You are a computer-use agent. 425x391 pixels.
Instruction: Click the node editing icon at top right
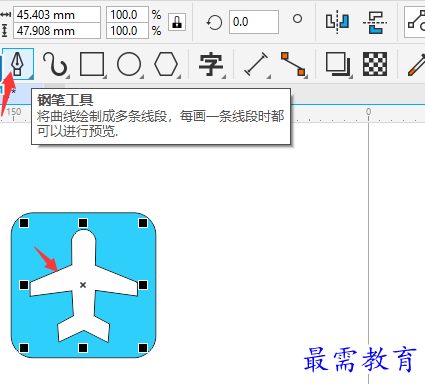pos(416,22)
